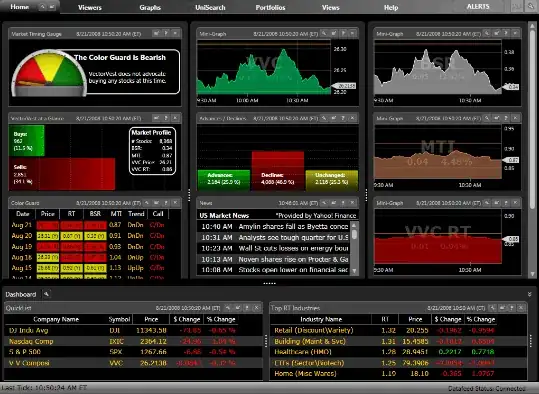Click the green Buys bar

pyautogui.click(x=26, y=141)
